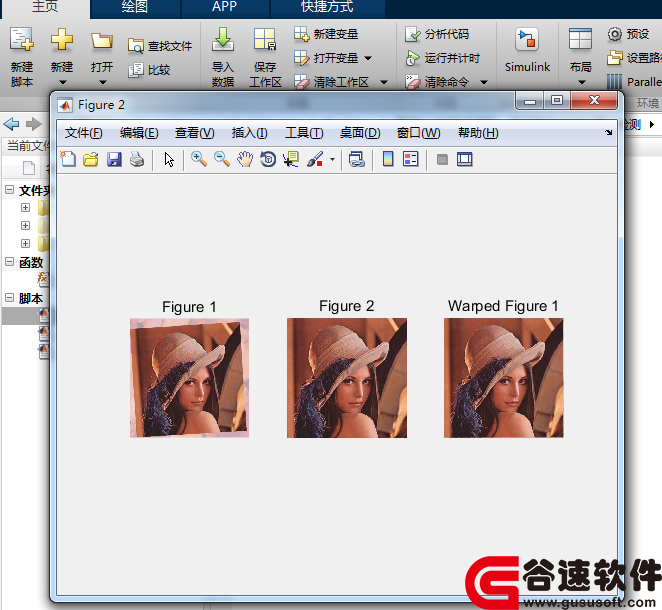Switch to 绘图 tab in MATLAB
This screenshot has width=662, height=610.
(135, 8)
